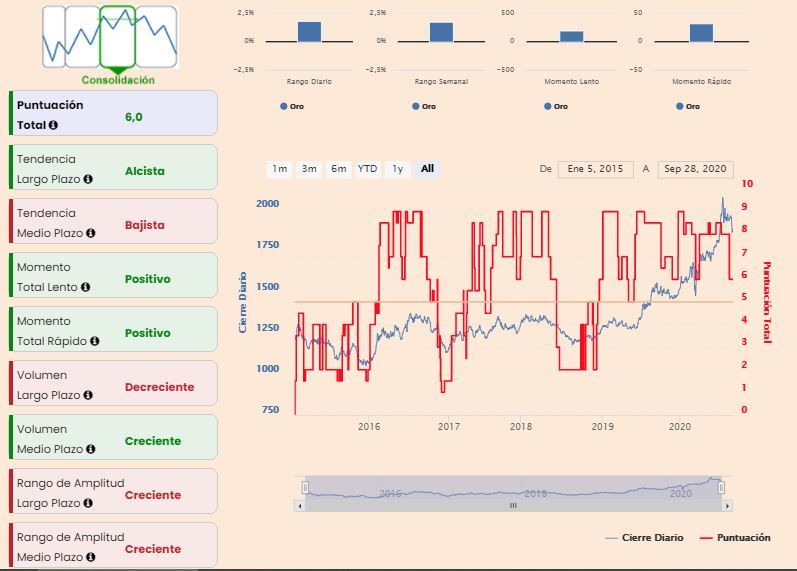The height and width of the screenshot is (571, 797).
Task: Select the YTD range button
Action: pyautogui.click(x=367, y=169)
